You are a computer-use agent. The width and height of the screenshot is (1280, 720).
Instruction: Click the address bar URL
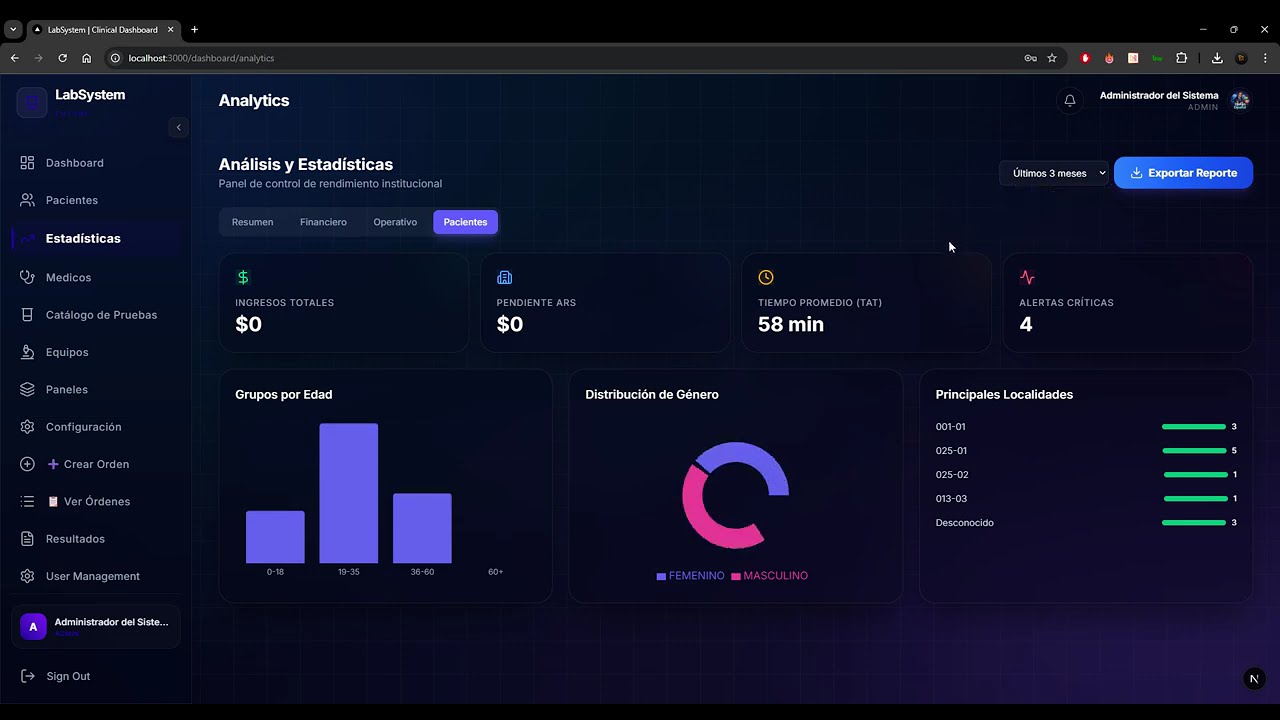click(x=201, y=58)
